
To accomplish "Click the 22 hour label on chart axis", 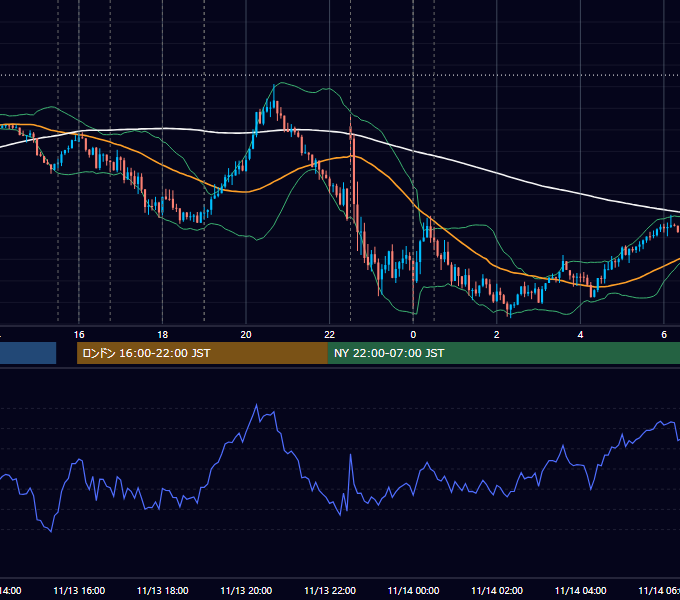I will (330, 335).
